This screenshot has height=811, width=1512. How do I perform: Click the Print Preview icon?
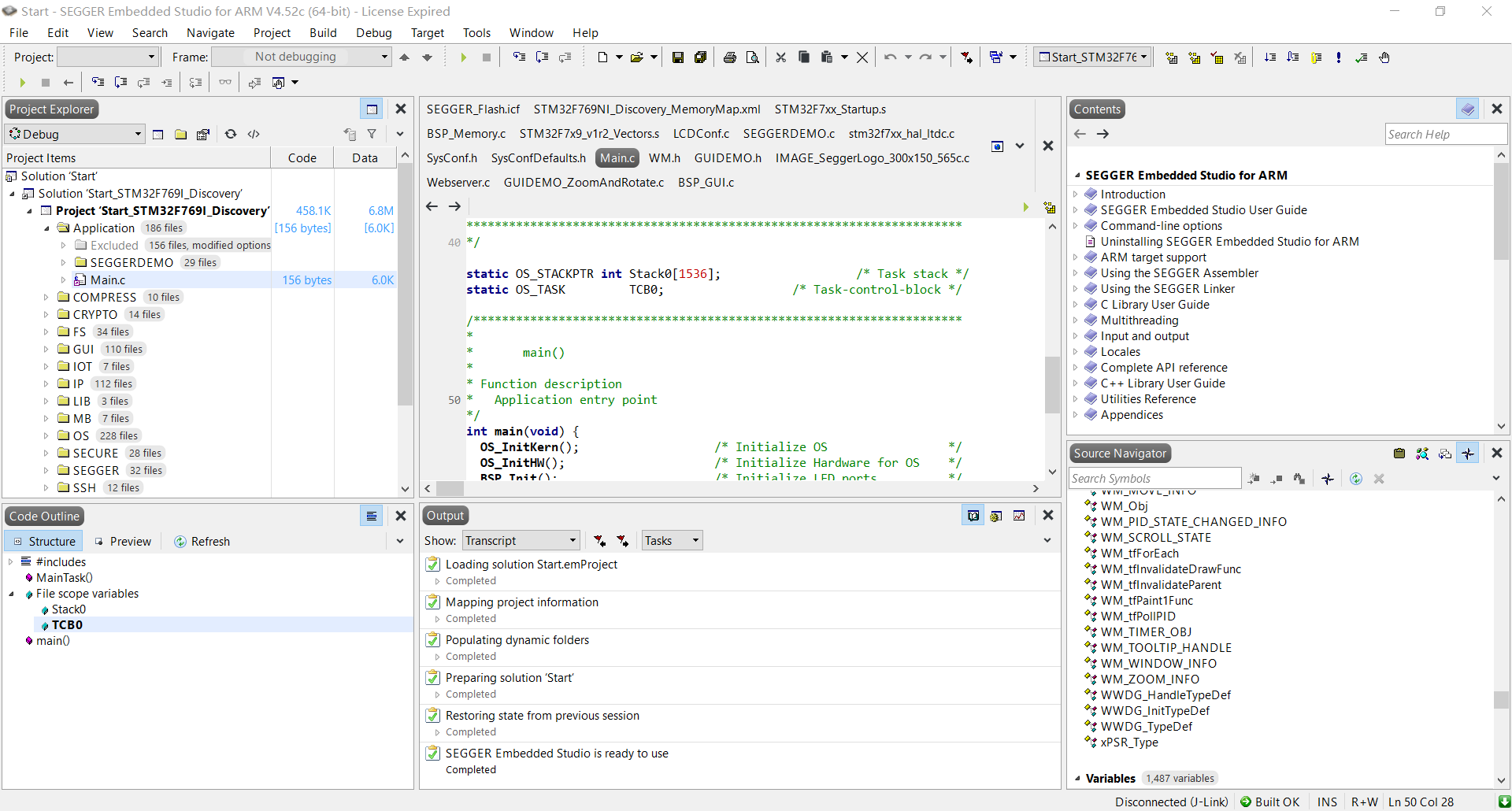753,57
